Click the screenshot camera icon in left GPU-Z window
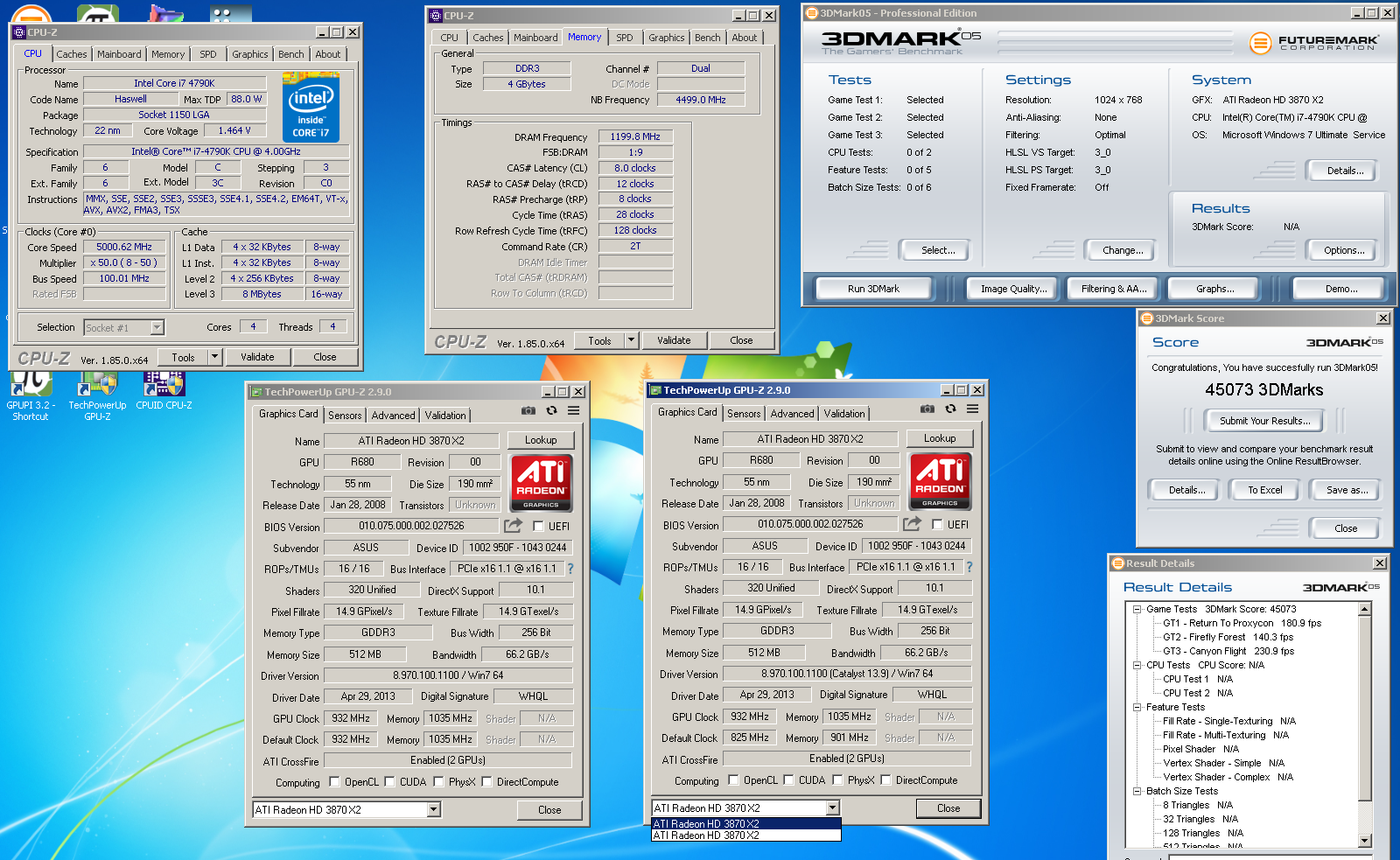 coord(528,410)
